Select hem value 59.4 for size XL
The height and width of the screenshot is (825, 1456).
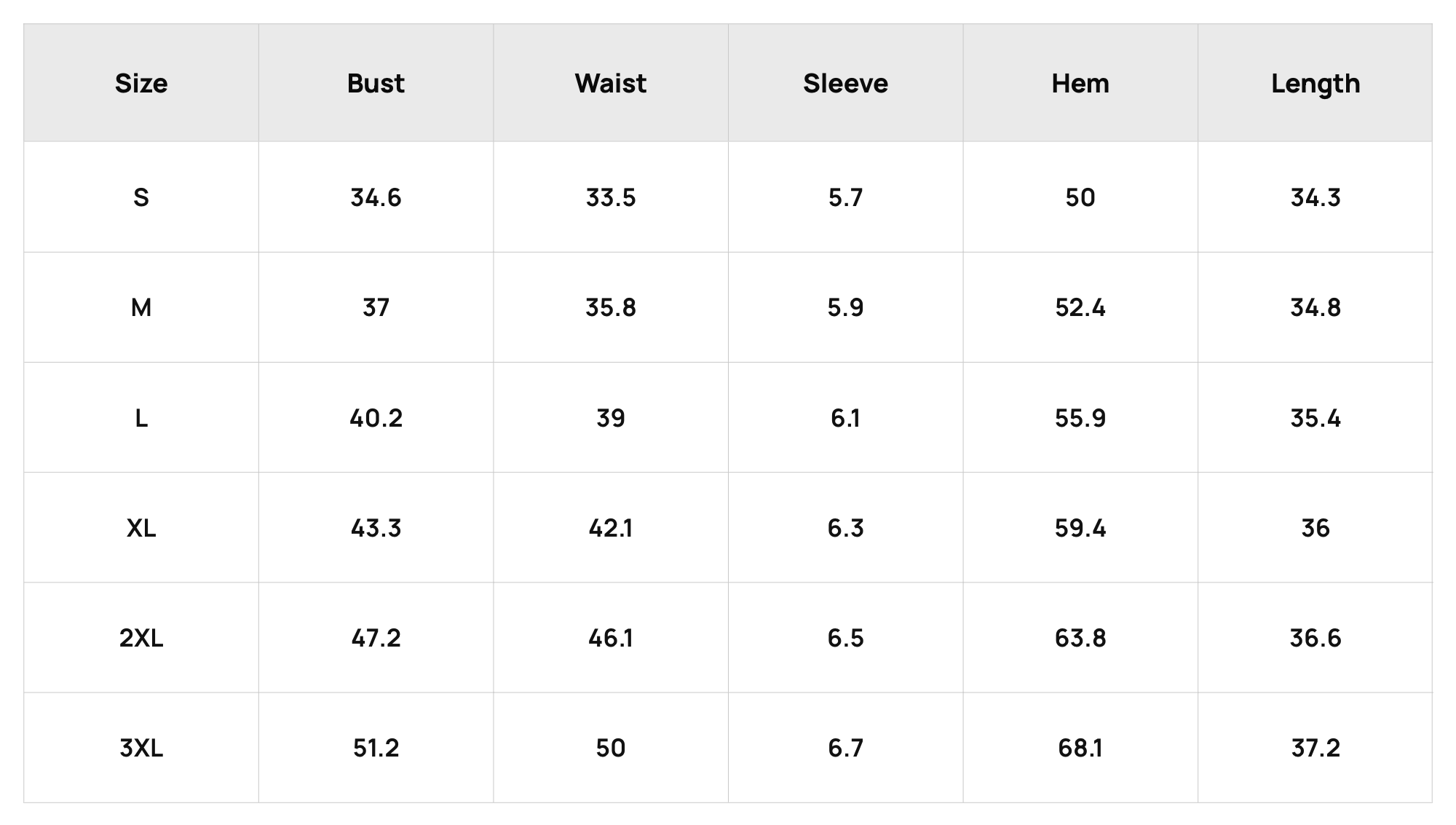tap(1080, 528)
